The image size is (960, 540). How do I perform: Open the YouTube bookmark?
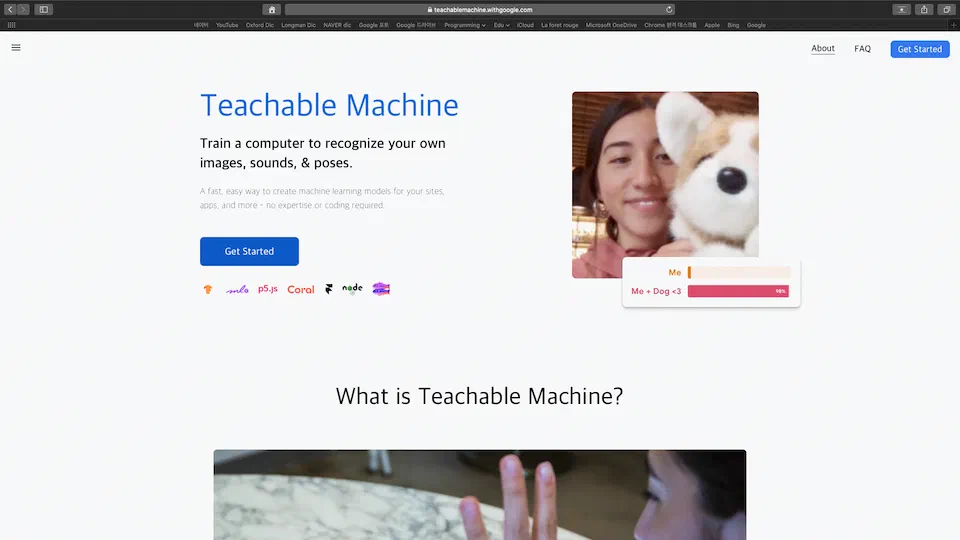tap(227, 25)
